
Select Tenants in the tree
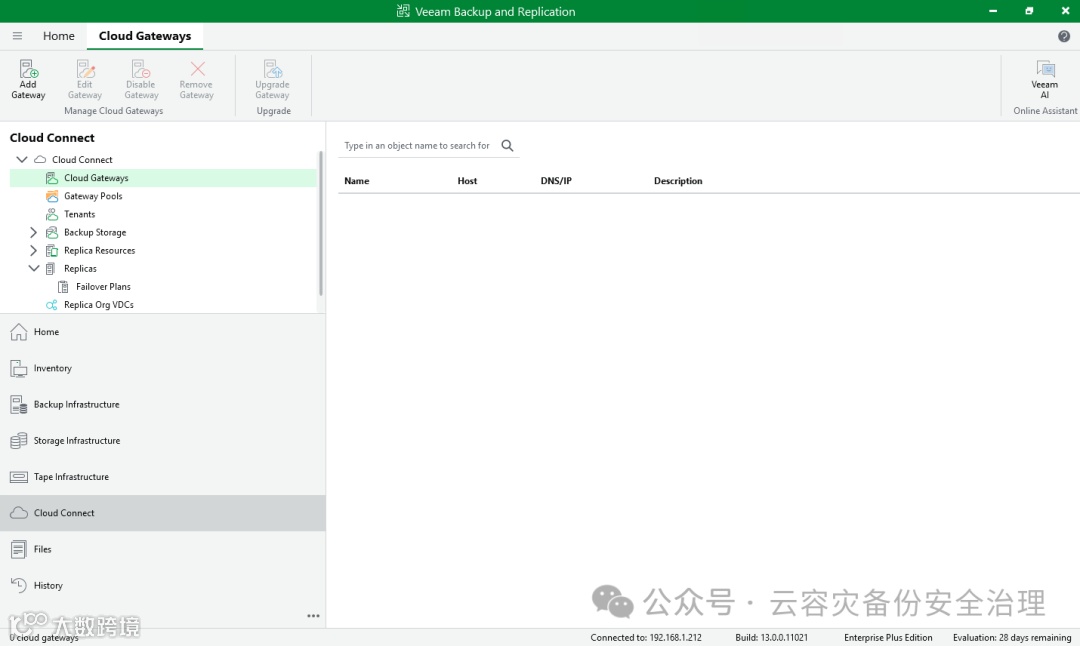coord(79,214)
